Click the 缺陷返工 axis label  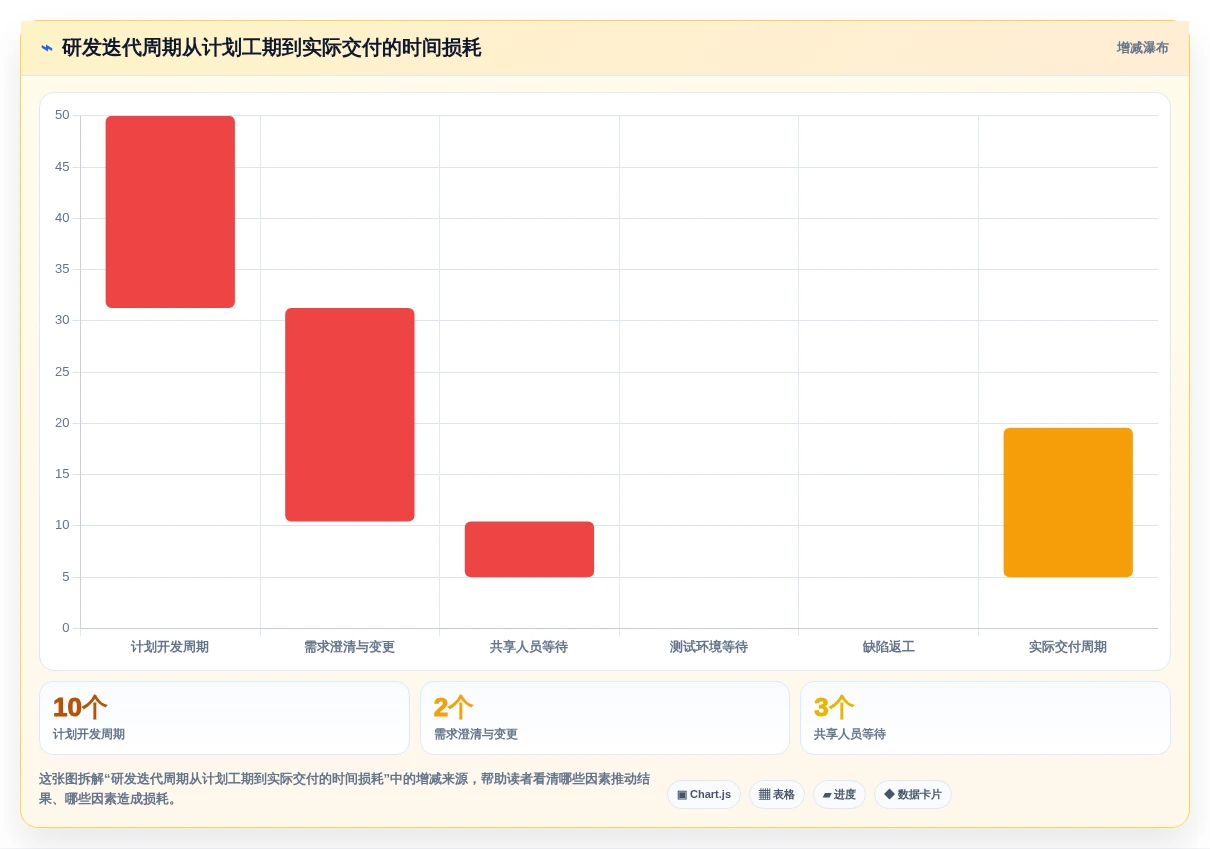pyautogui.click(x=889, y=647)
